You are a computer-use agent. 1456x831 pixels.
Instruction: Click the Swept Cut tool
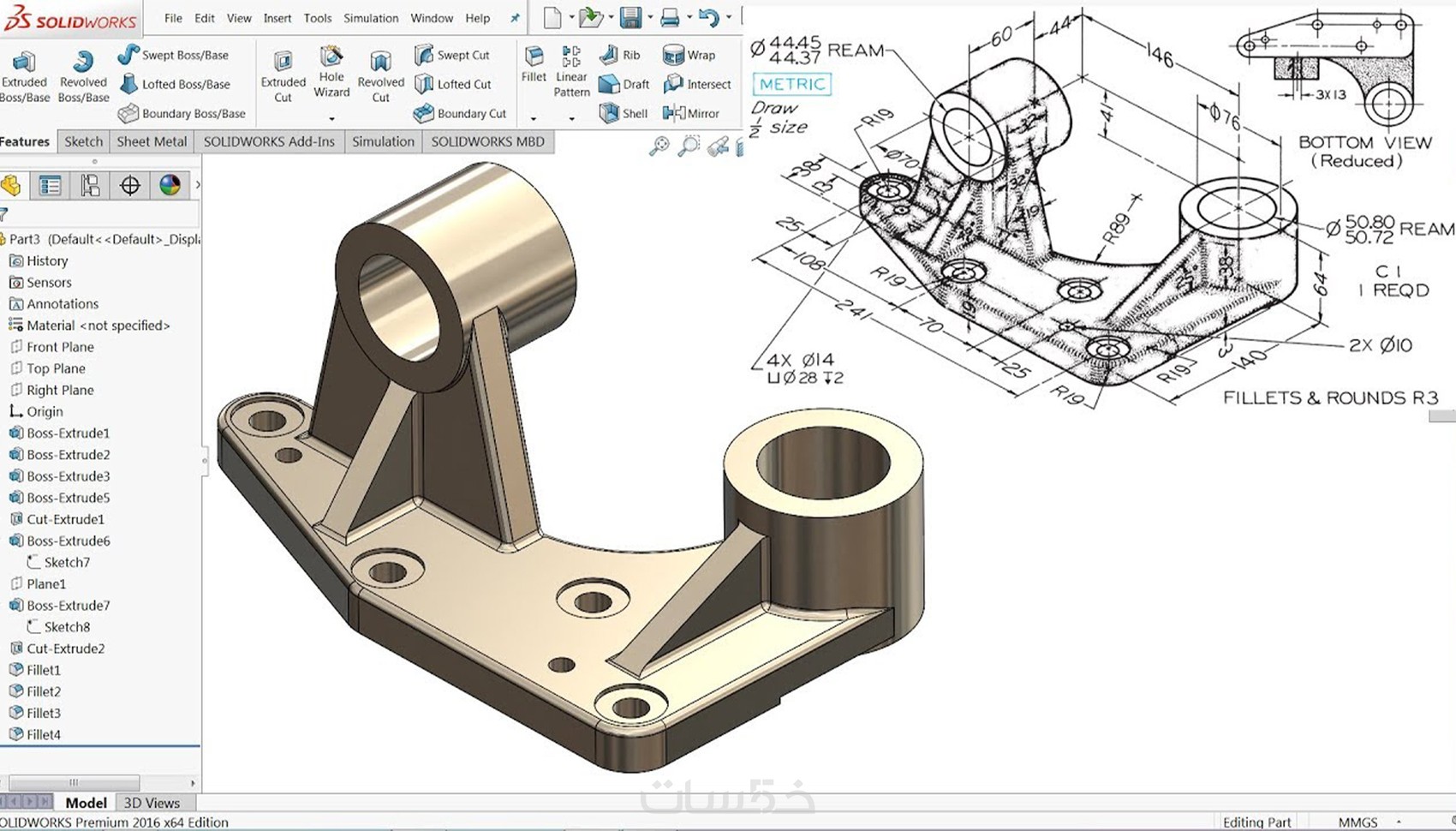[x=451, y=55]
